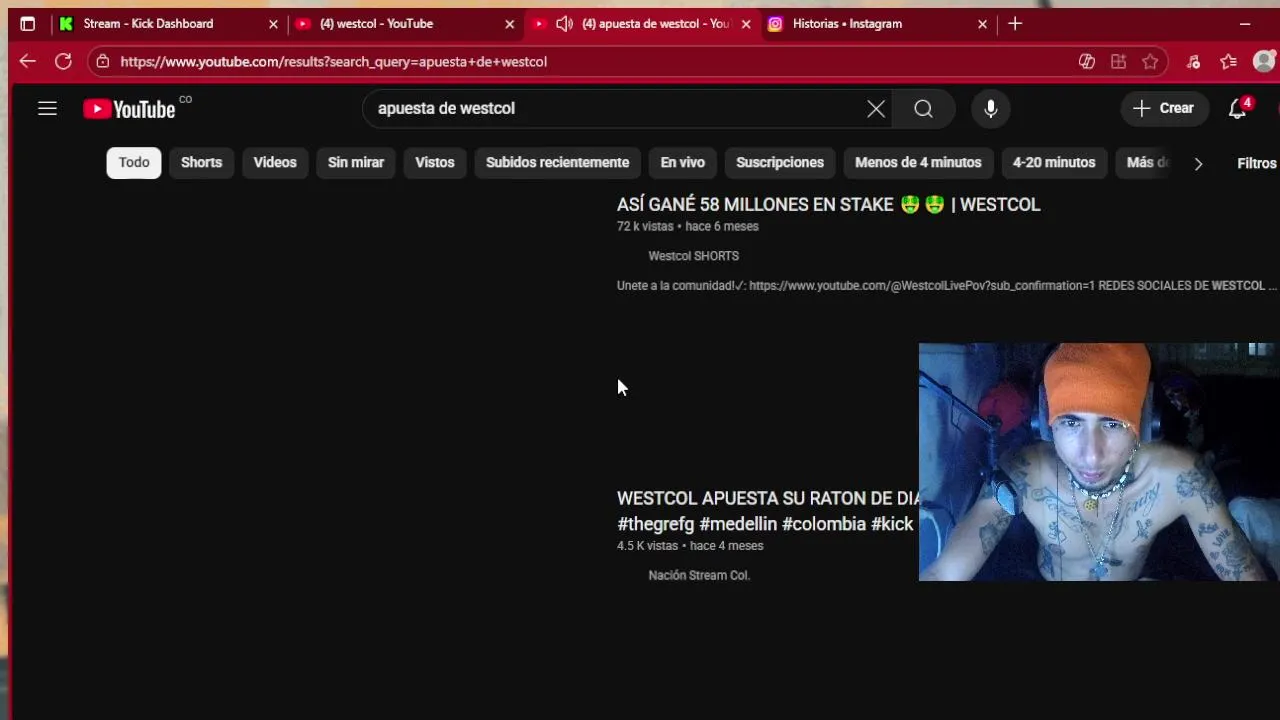Open the Nación Stream Col. channel

(699, 575)
